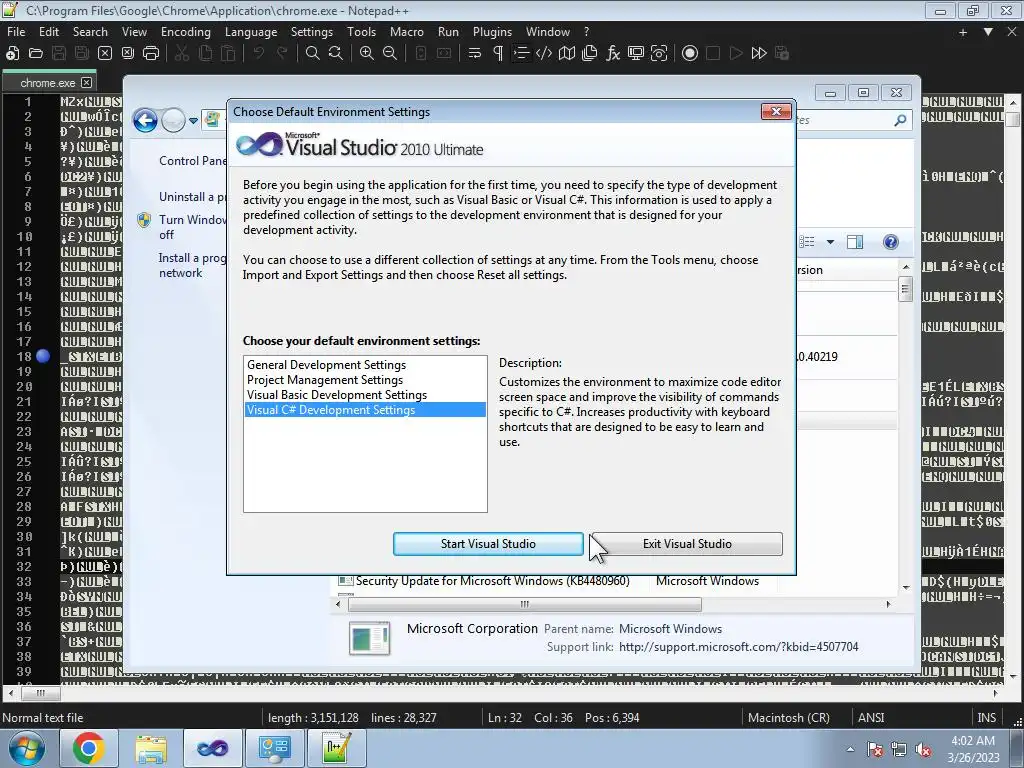The width and height of the screenshot is (1024, 768).
Task: Click the plus icon at top right of Notepad++
Action: pos(963,32)
